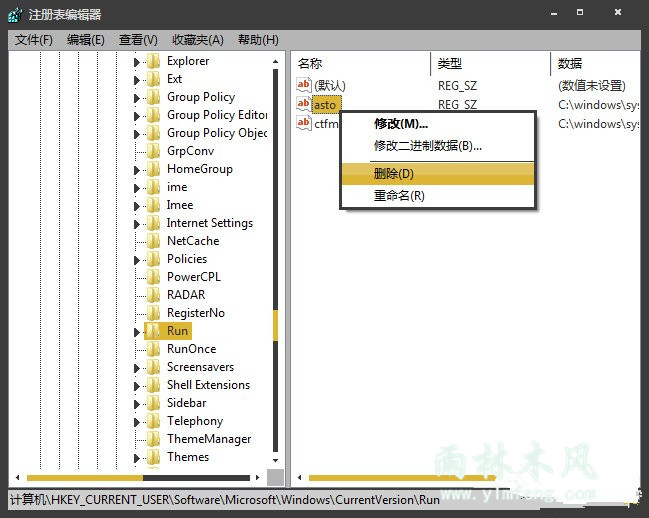
Task: Select the ime tree key
Action: (x=177, y=187)
